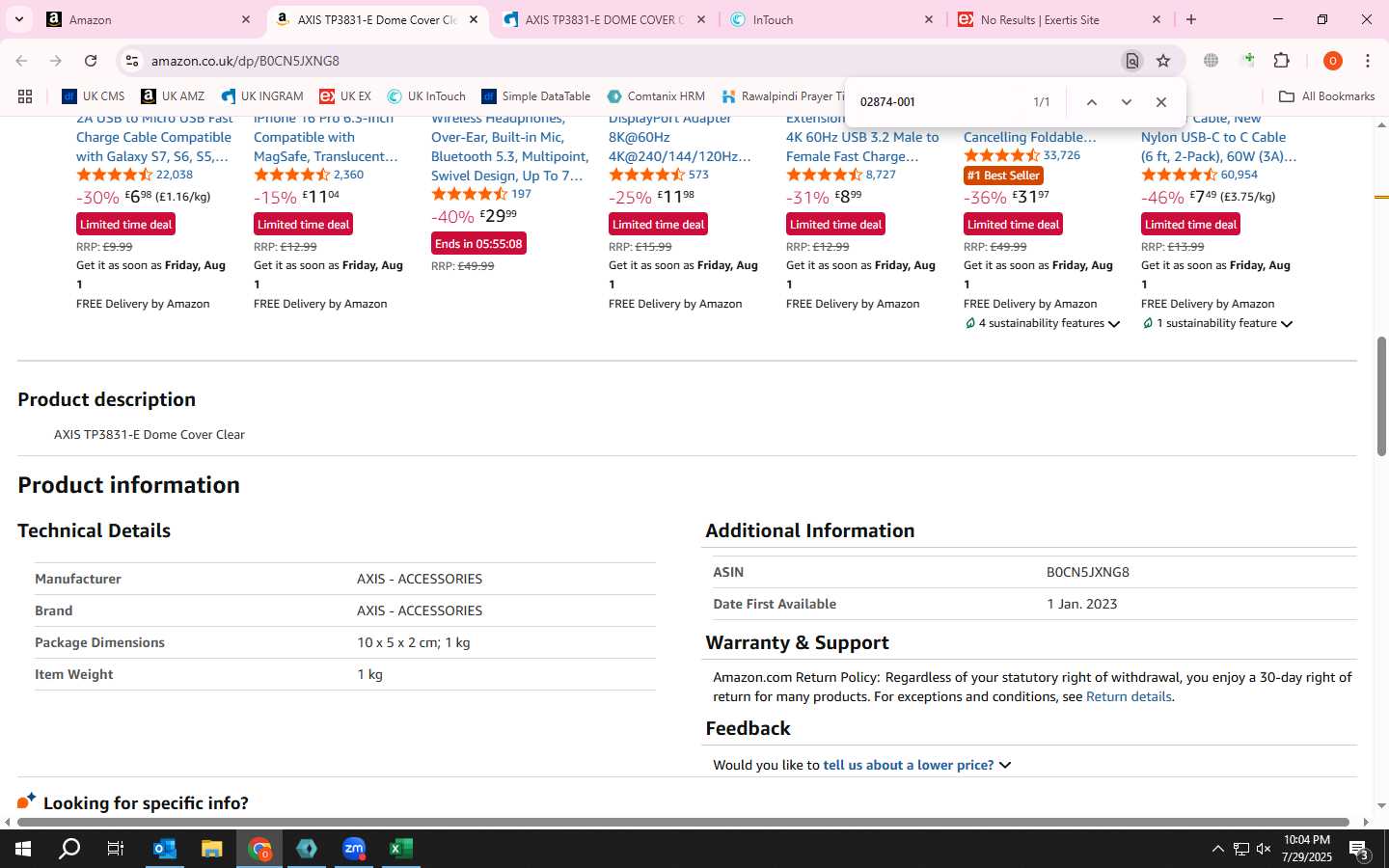Viewport: 1389px width, 868px height.
Task: Open UK InTouch bookmark
Action: (426, 96)
